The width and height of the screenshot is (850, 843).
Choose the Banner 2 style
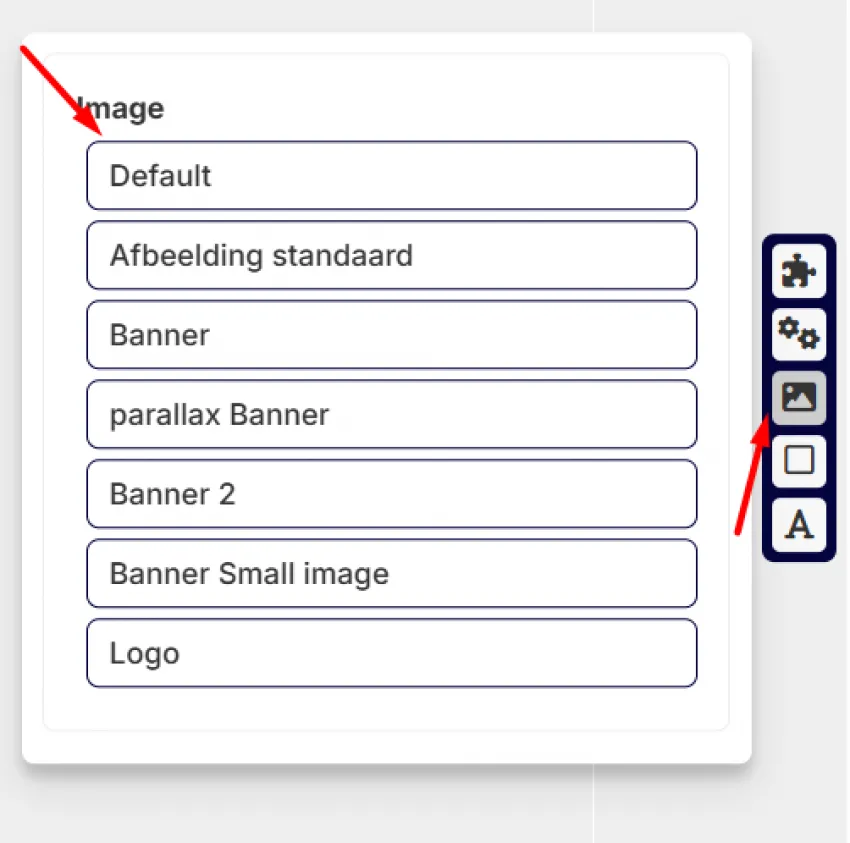point(391,494)
